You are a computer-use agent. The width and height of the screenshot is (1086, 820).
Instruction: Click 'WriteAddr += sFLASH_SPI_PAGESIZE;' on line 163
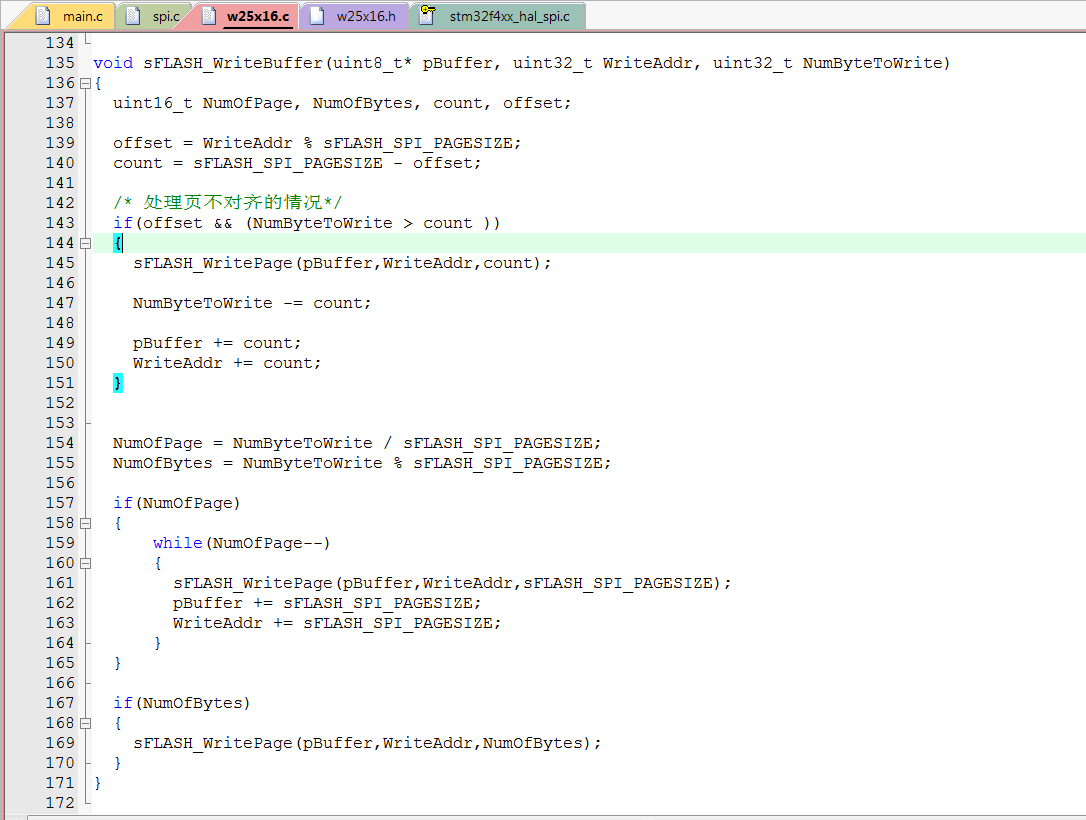(x=337, y=623)
